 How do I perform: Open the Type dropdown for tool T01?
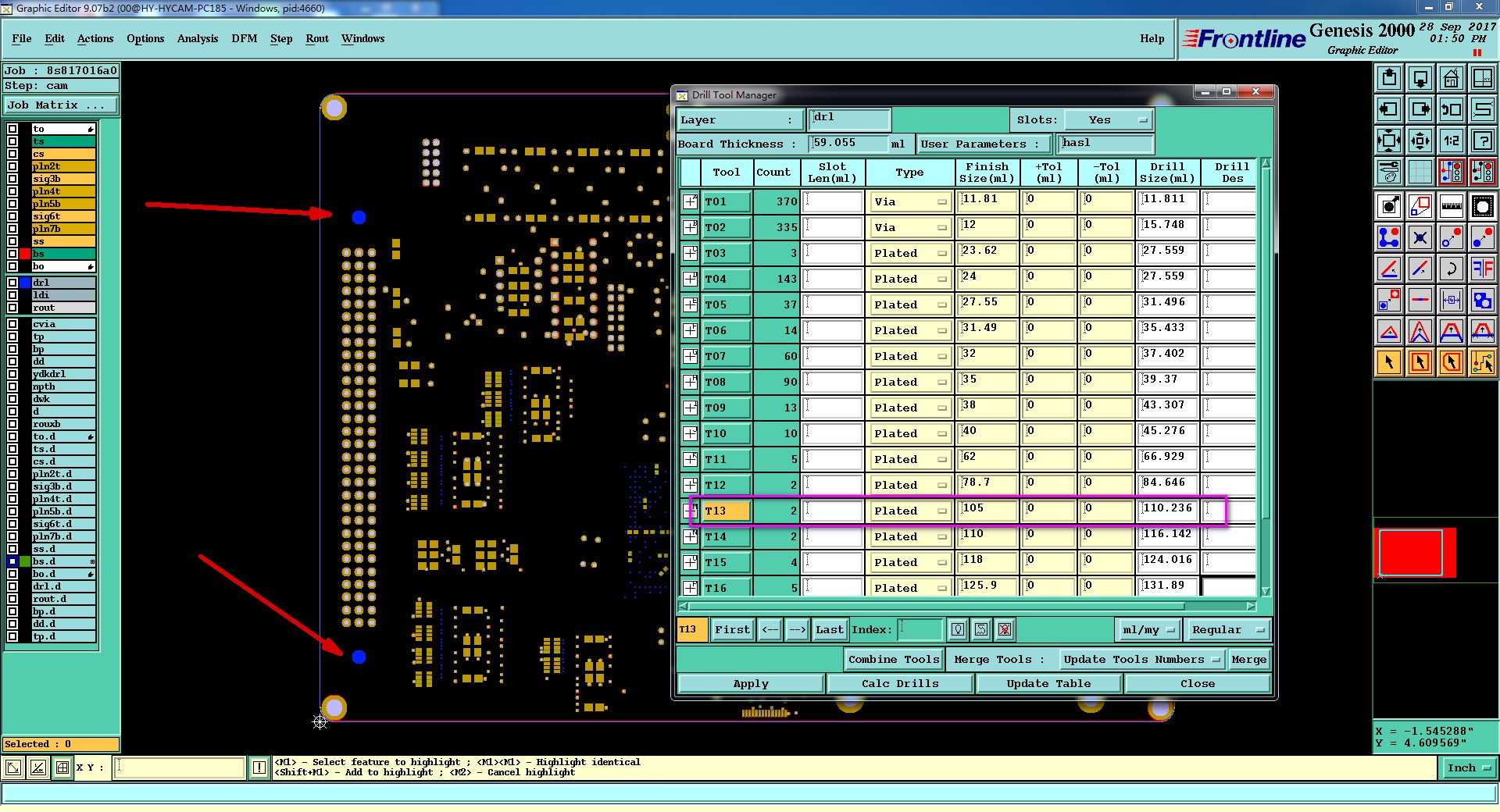coord(909,201)
